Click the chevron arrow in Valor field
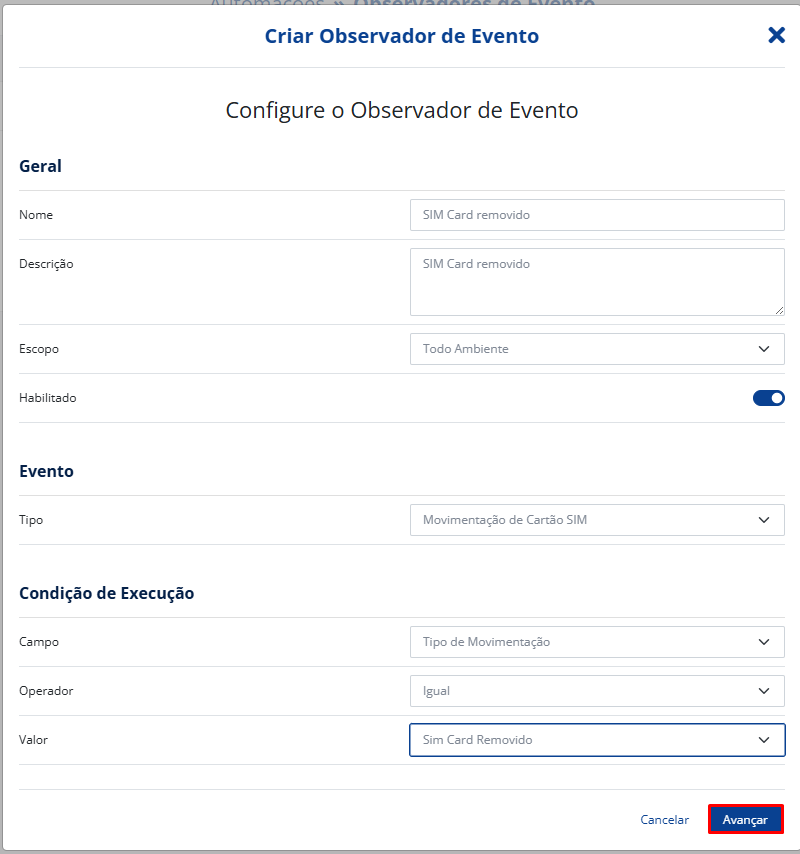The image size is (800, 854). (x=764, y=740)
